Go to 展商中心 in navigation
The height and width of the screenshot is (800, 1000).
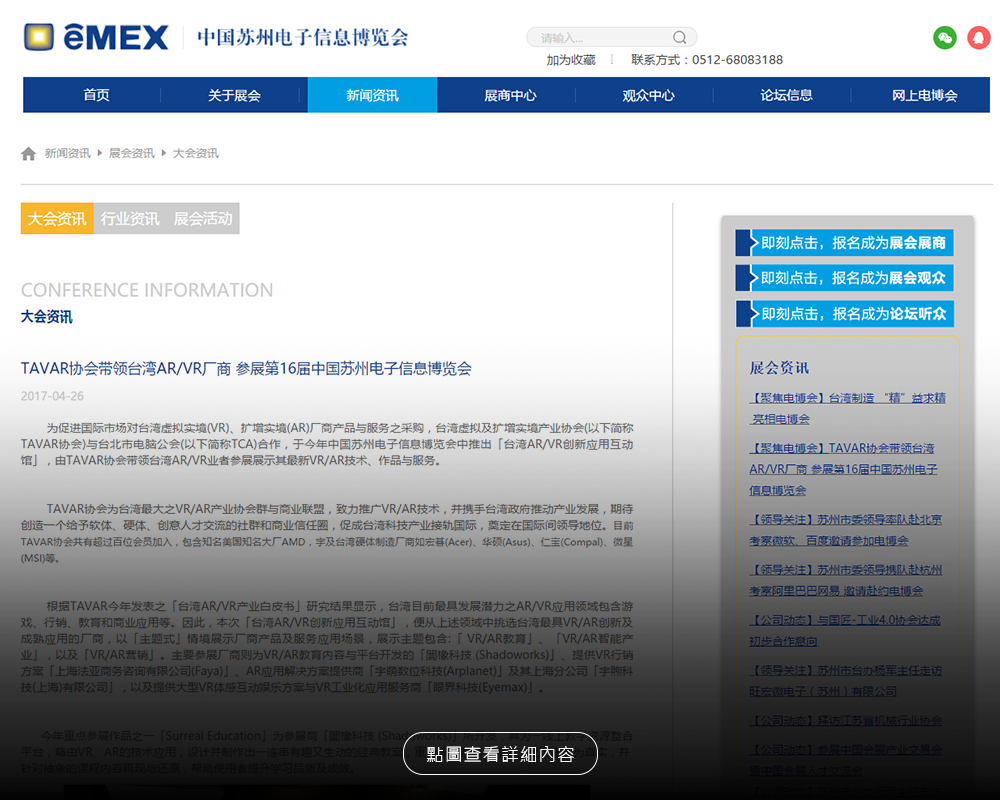tap(510, 96)
